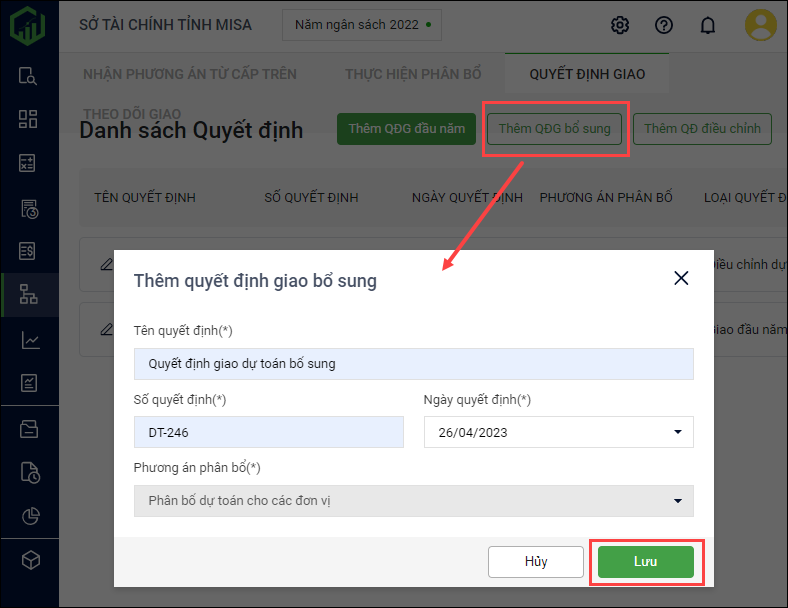Click the green Lưu button
The image size is (788, 608).
645,562
